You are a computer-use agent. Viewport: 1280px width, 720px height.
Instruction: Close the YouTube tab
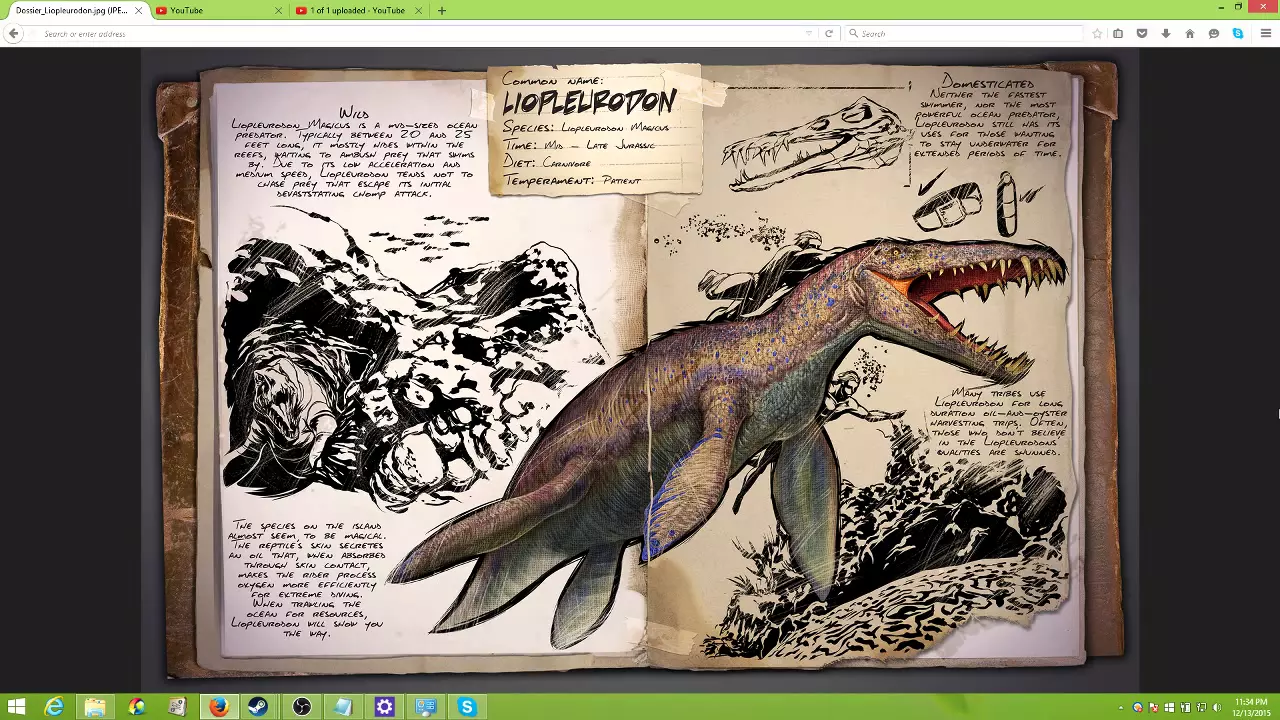pos(278,10)
